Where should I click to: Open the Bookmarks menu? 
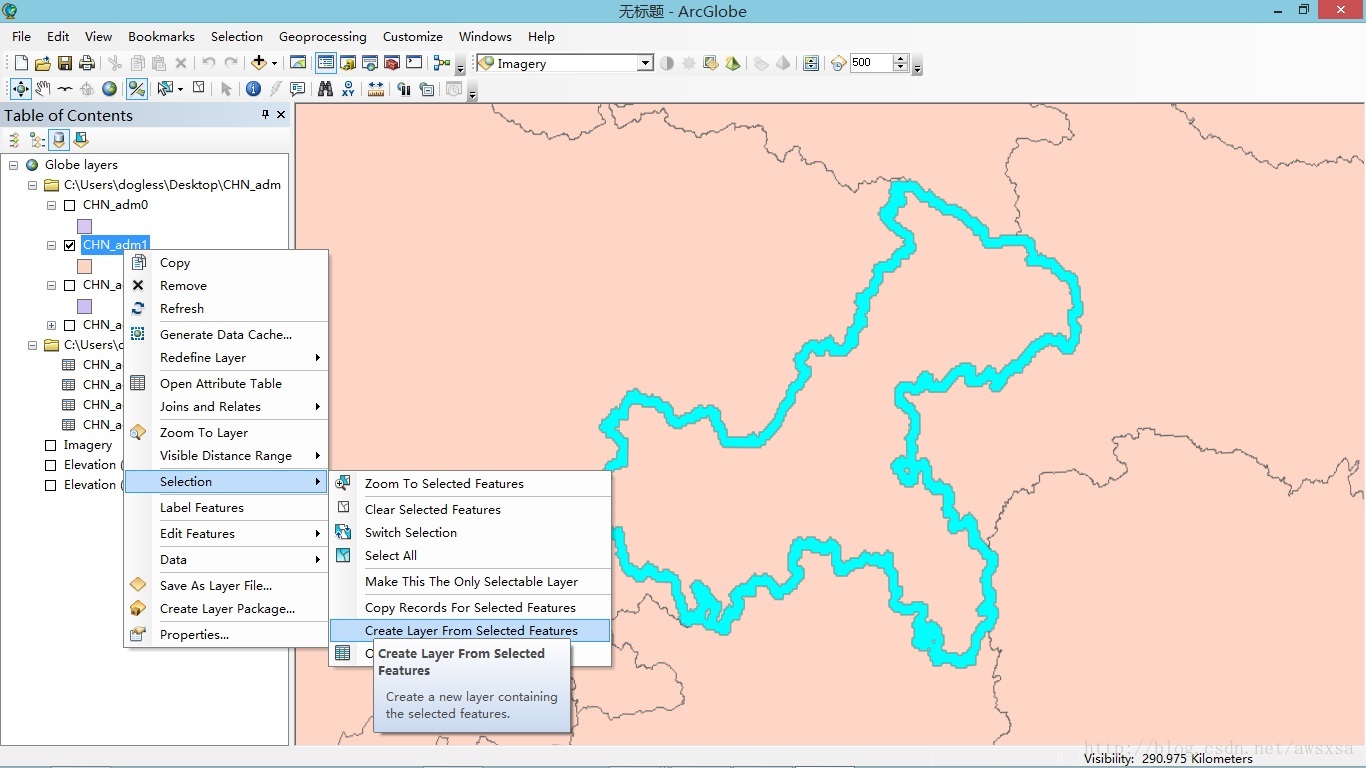pos(161,37)
